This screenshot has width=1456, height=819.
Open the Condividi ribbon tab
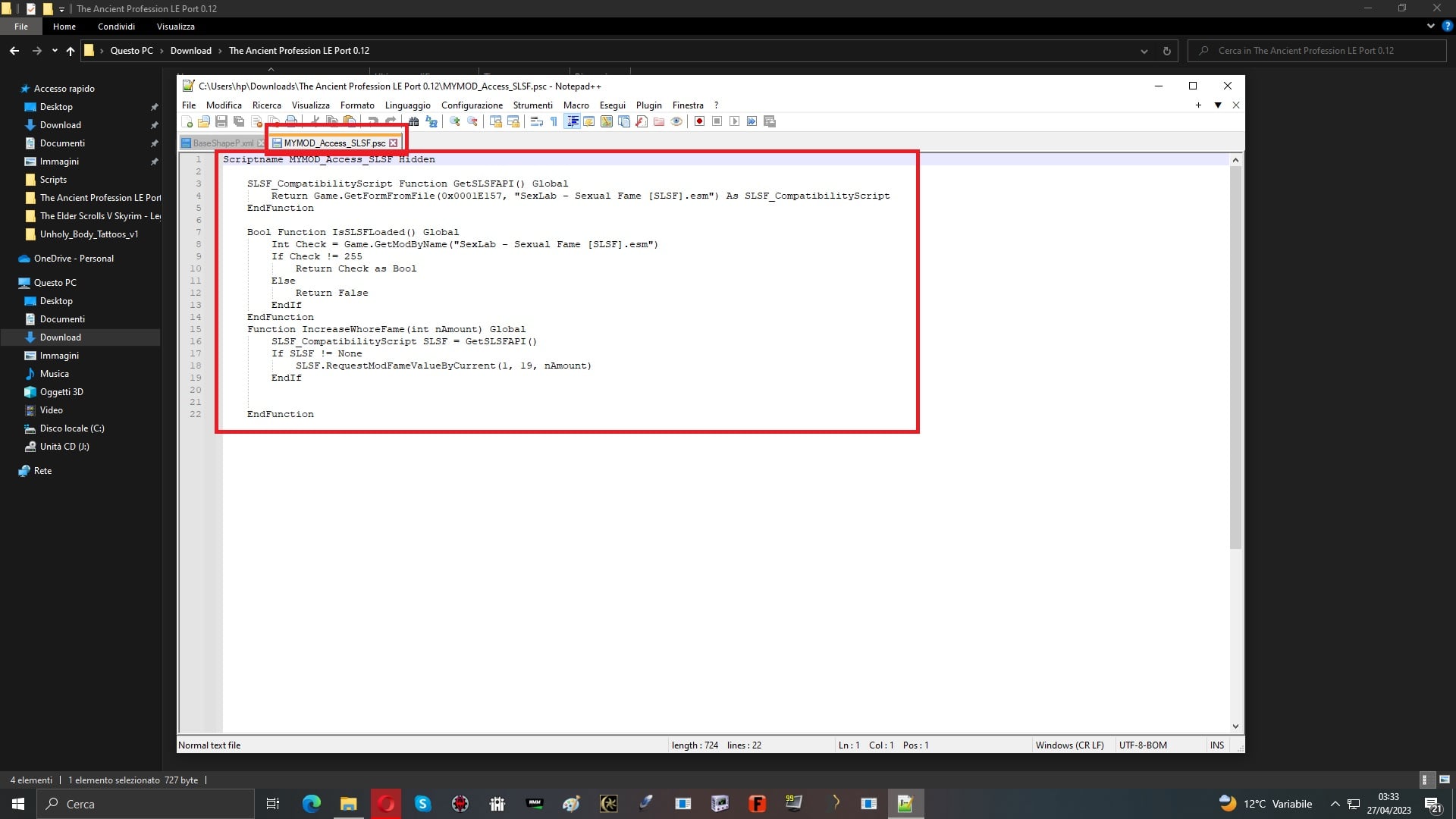[116, 27]
